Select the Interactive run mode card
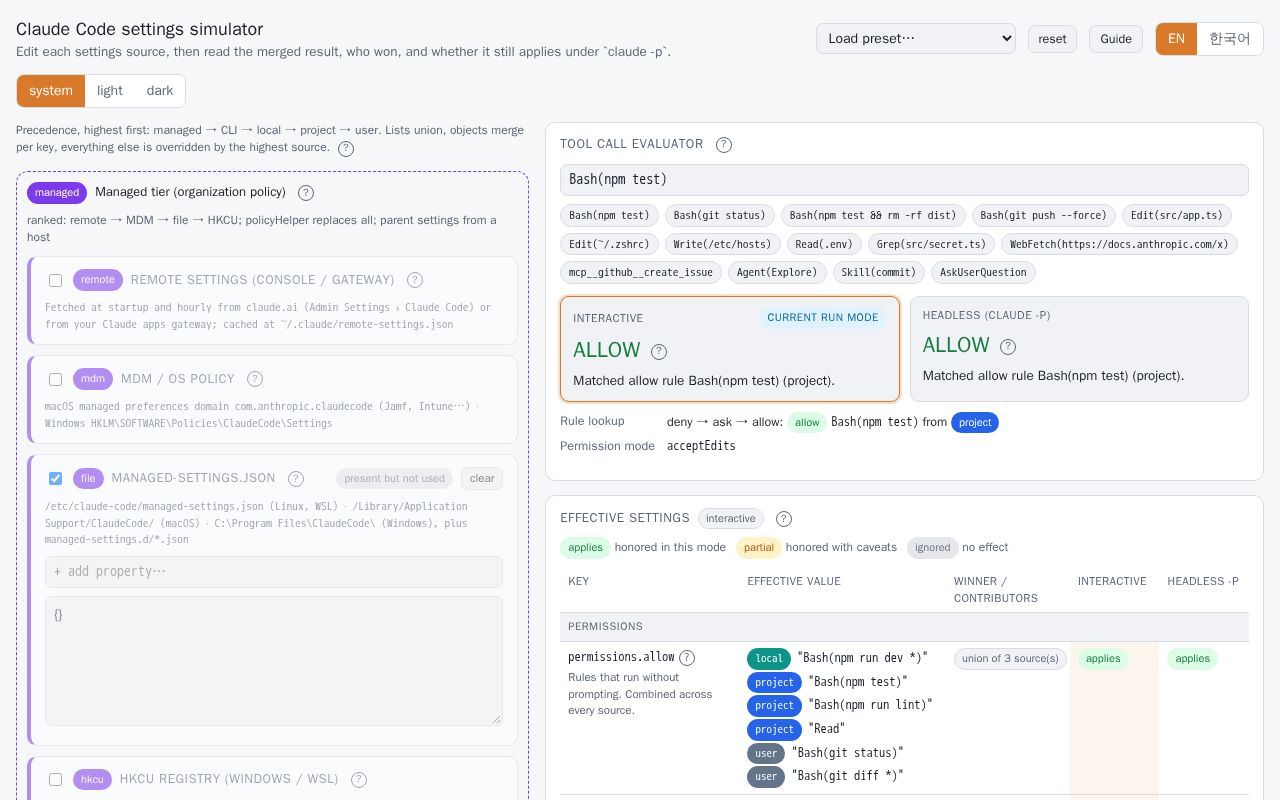1280x800 pixels. pyautogui.click(x=730, y=349)
